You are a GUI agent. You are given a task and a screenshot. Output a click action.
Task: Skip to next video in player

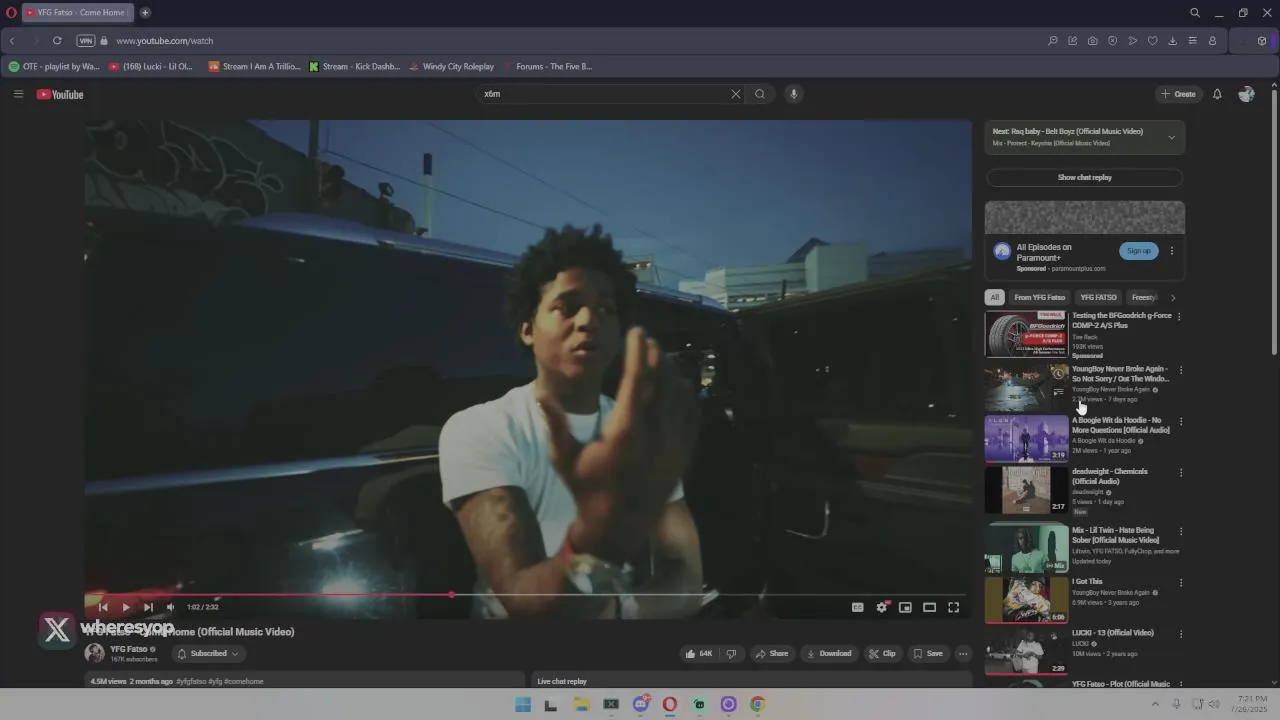(148, 607)
